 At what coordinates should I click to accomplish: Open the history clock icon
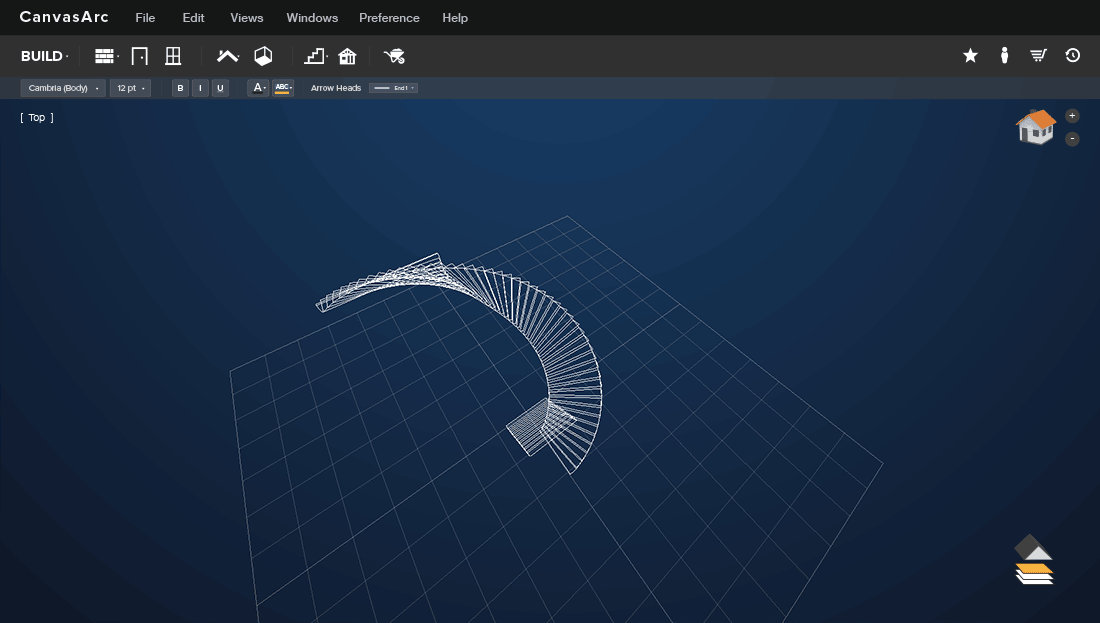(x=1073, y=55)
